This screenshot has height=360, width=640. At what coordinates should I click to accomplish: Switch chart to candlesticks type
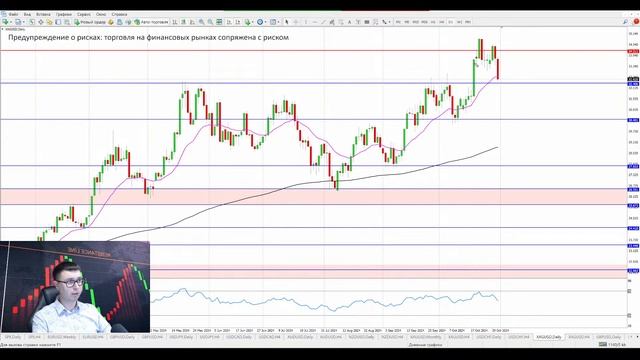point(184,22)
